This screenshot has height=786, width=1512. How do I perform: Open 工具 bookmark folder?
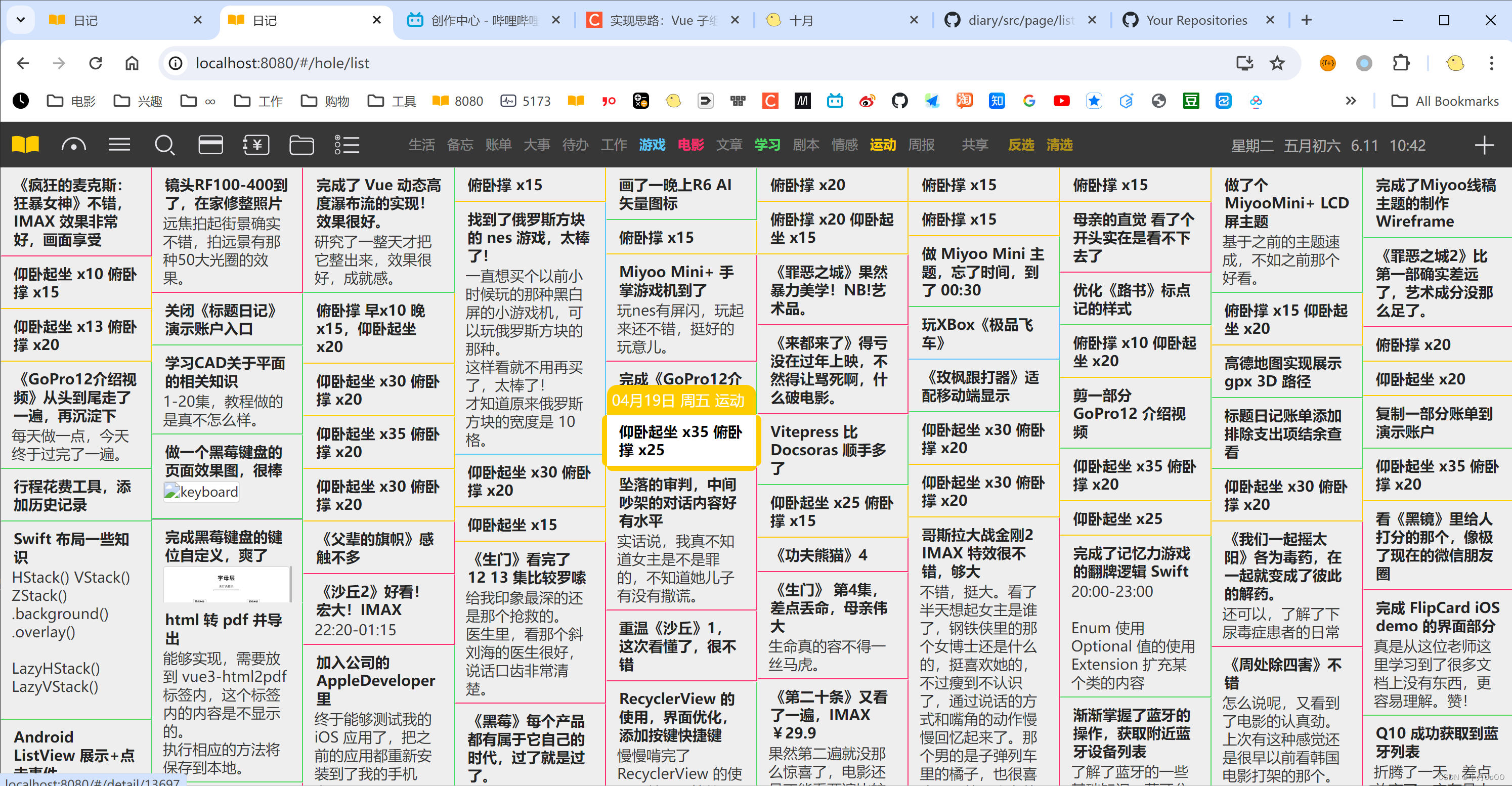click(x=392, y=101)
